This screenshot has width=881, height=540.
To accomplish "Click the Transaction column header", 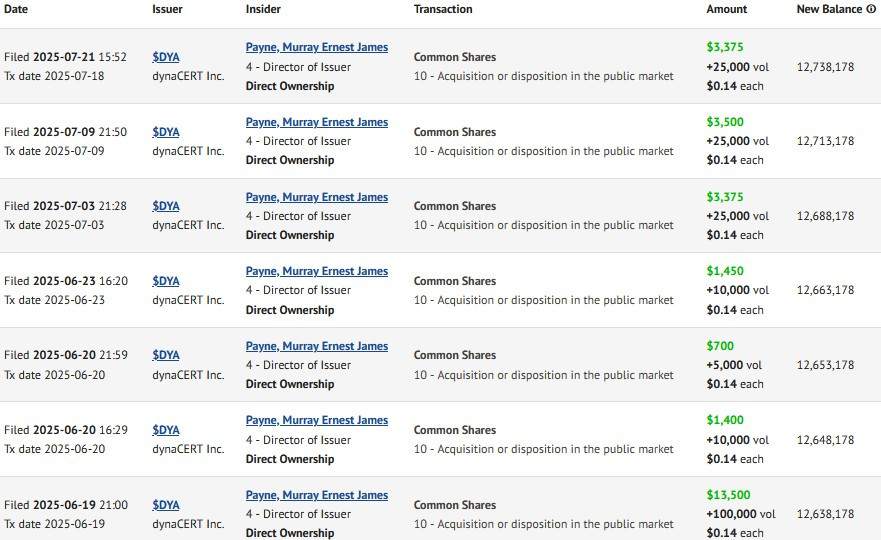I will (443, 9).
